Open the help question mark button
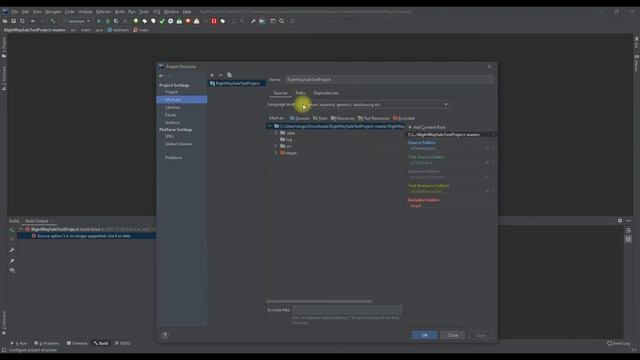Image resolution: width=640 pixels, height=360 pixels. (x=165, y=335)
